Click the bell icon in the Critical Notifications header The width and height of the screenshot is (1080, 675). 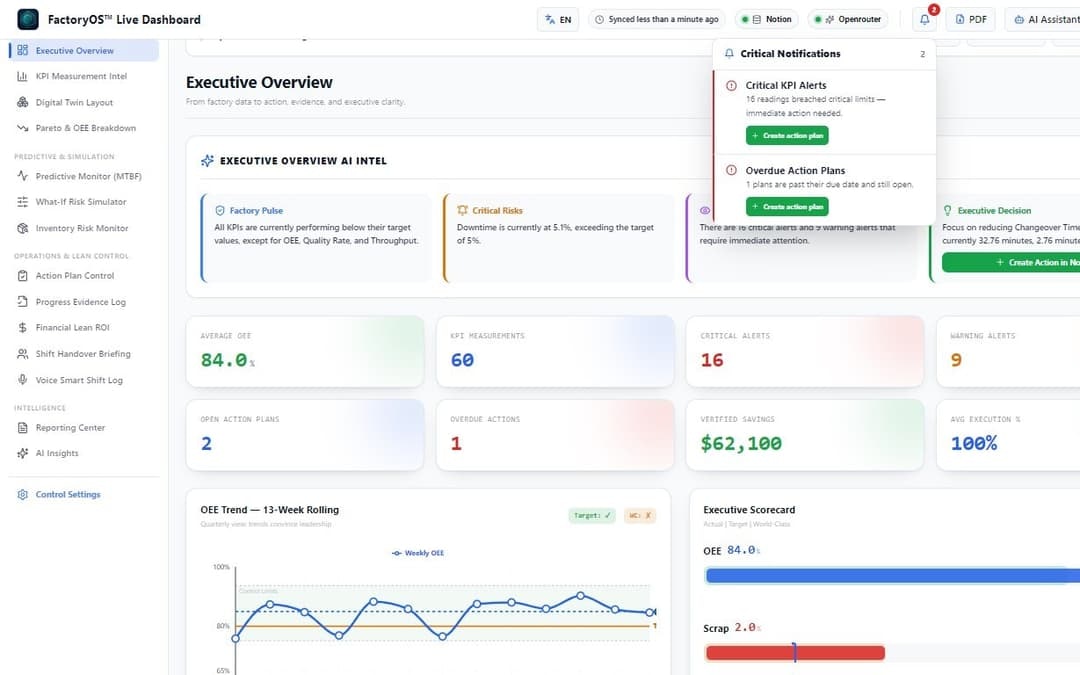point(729,54)
